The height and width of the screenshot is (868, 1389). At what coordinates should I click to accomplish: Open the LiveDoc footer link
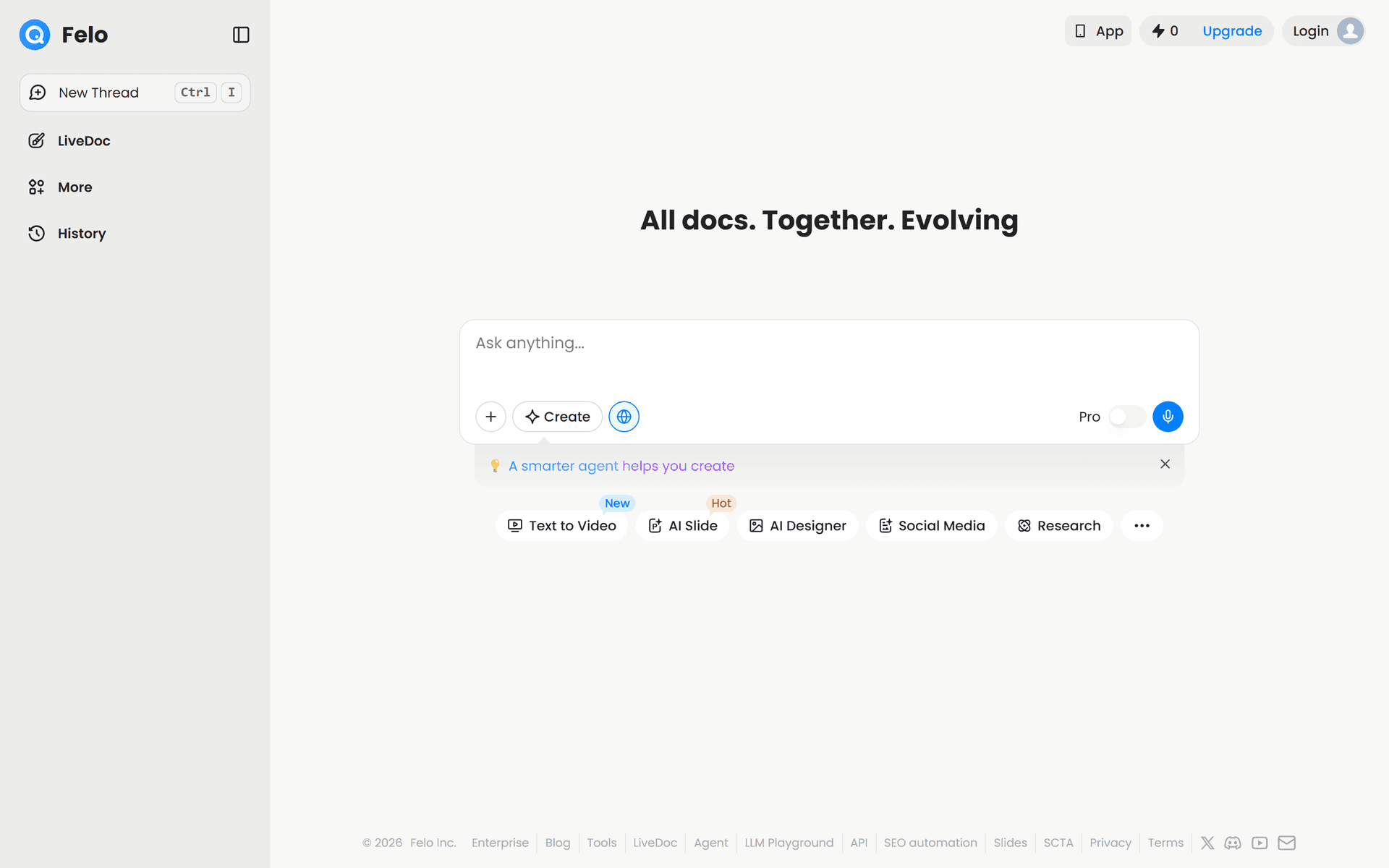tap(655, 843)
